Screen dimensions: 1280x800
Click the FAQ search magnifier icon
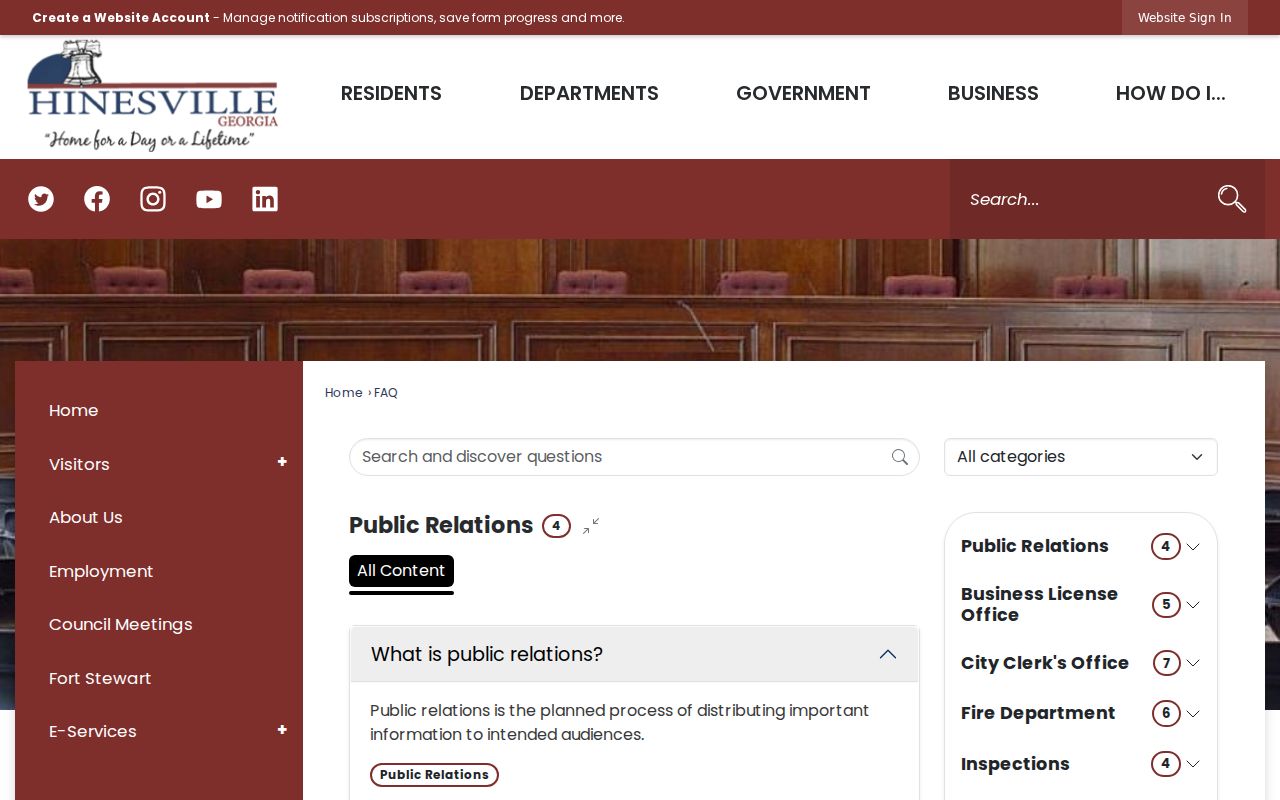[900, 457]
